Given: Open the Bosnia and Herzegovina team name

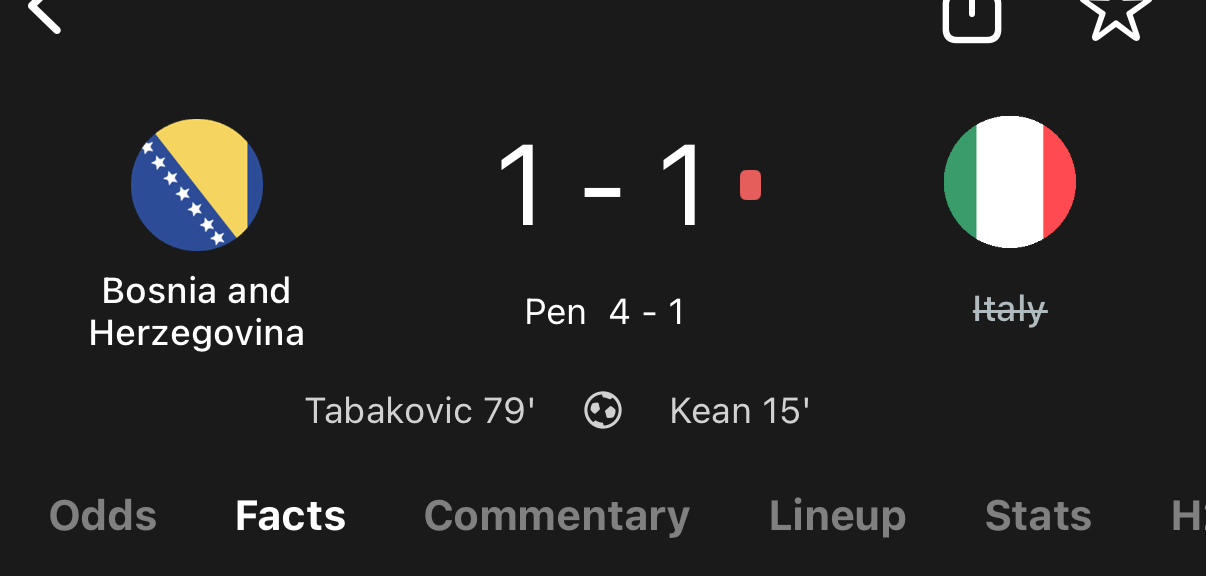Looking at the screenshot, I should [197, 311].
